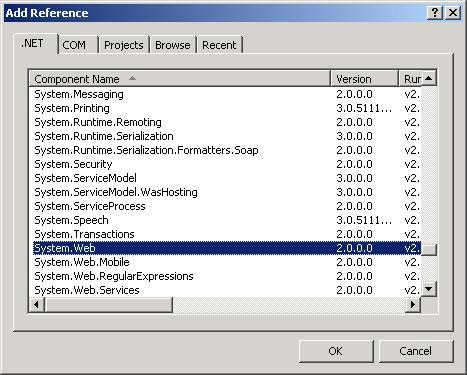Open the COM tab
This screenshot has height=375, width=467.
pos(78,45)
